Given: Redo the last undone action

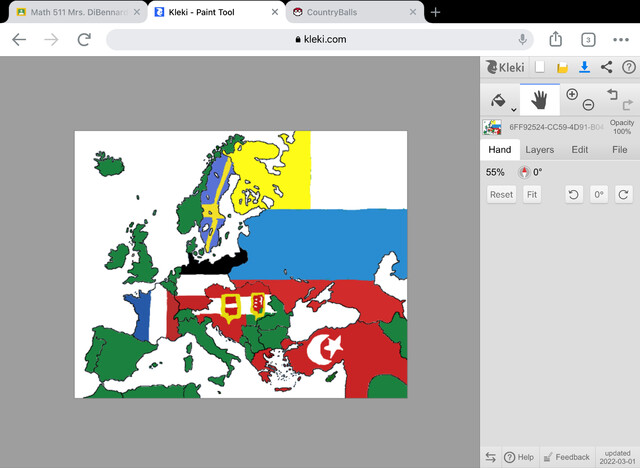Looking at the screenshot, I should tap(627, 105).
